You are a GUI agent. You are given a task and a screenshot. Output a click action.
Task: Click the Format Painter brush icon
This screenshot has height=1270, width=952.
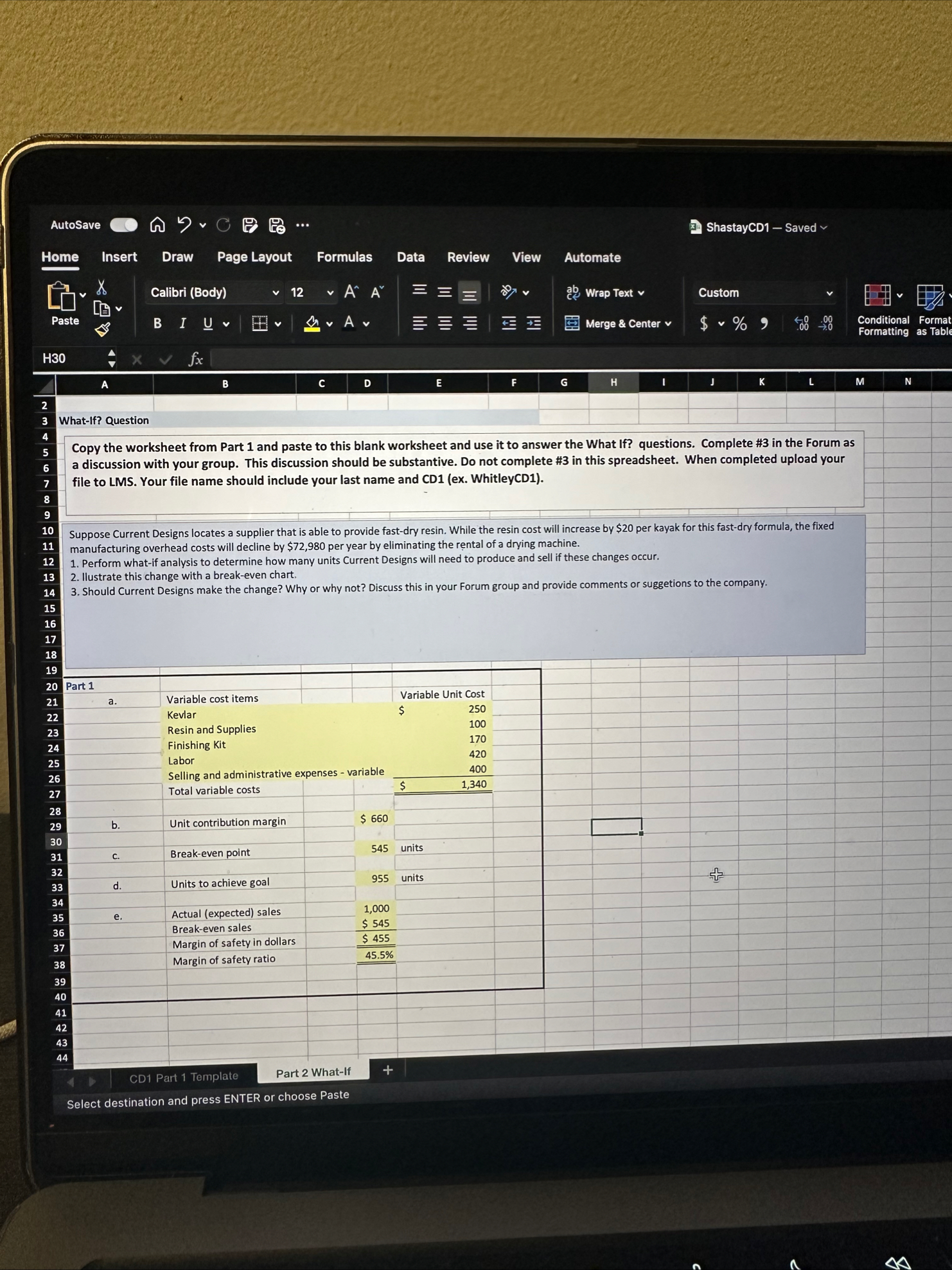[x=102, y=330]
